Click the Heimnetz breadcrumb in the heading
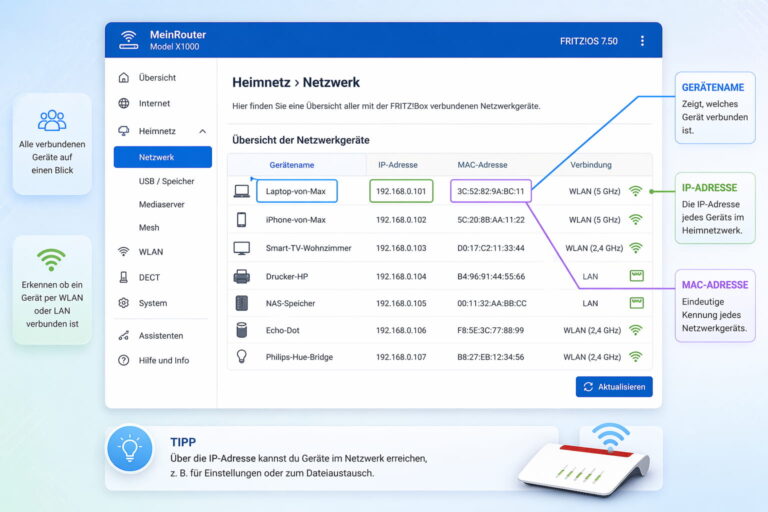Screen dimensions: 768x512 (261, 82)
